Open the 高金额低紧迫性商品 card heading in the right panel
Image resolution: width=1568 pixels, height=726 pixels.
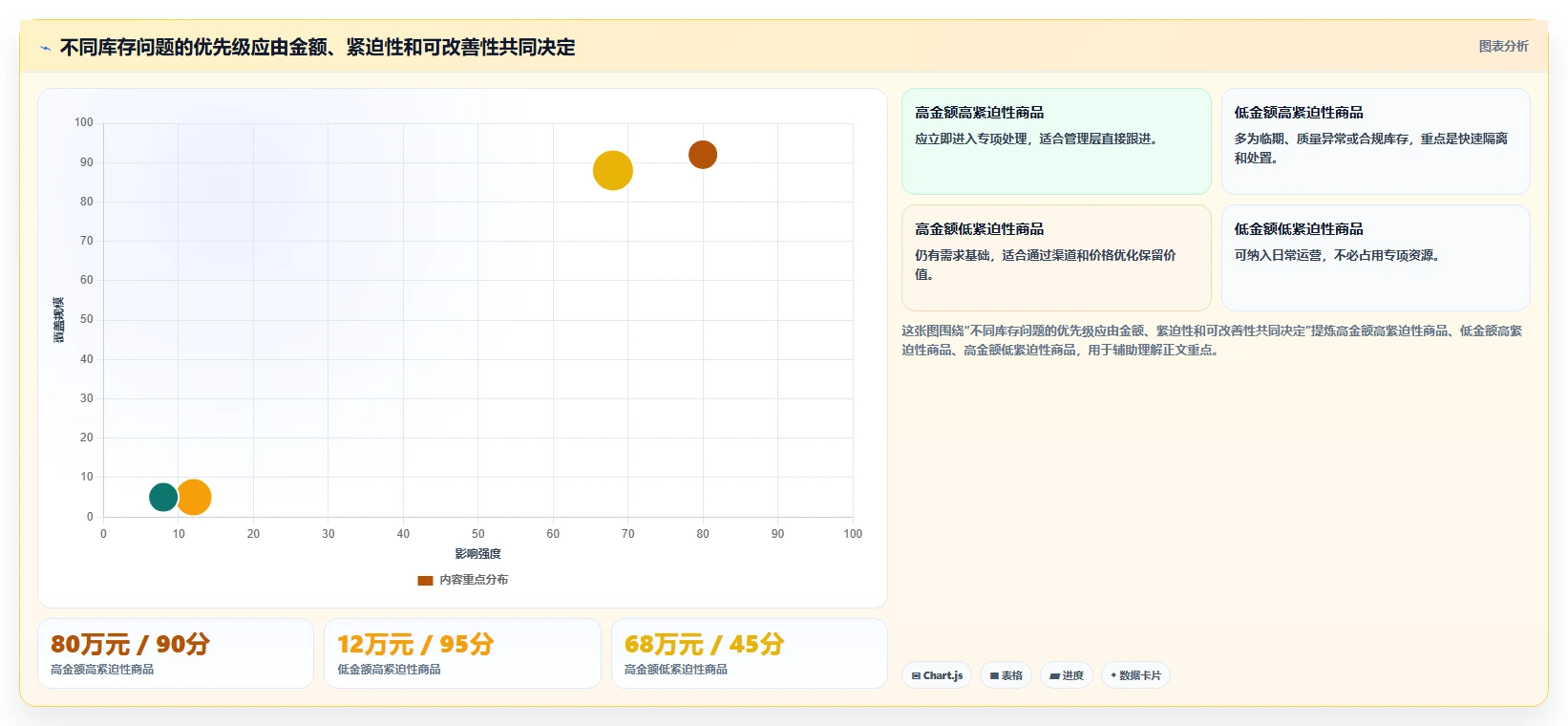pos(979,229)
